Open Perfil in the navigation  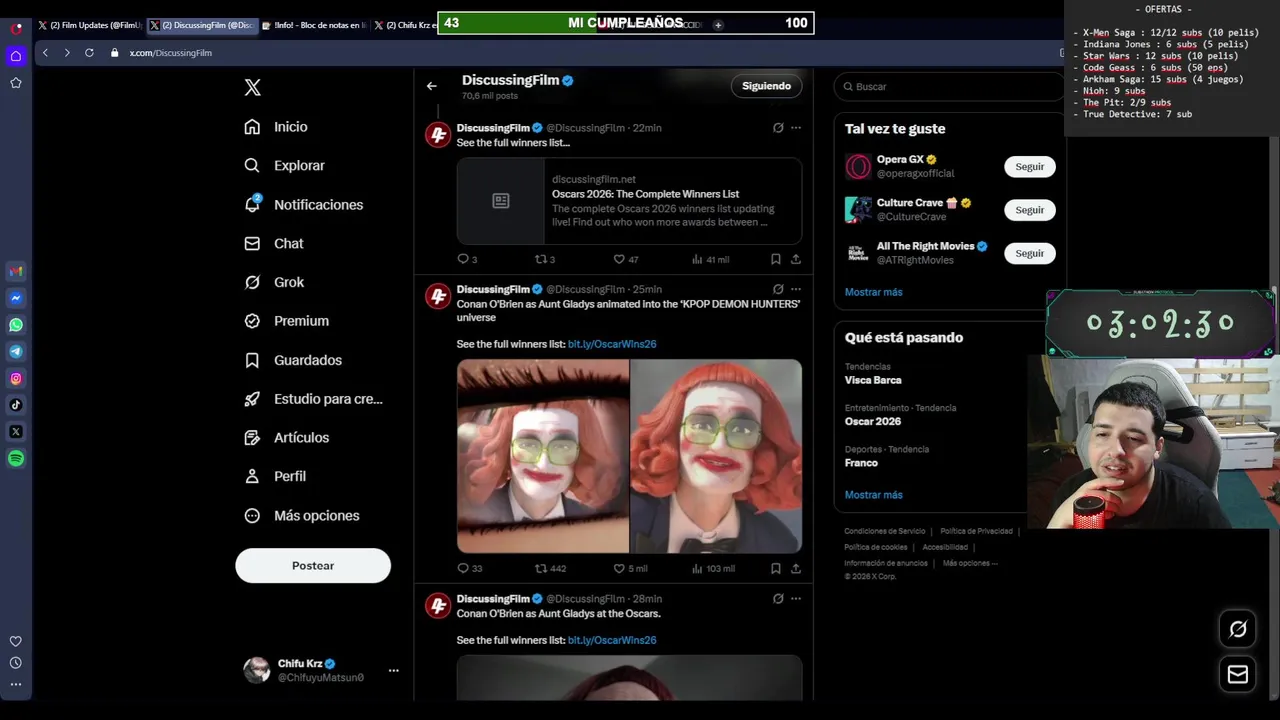coord(276,476)
